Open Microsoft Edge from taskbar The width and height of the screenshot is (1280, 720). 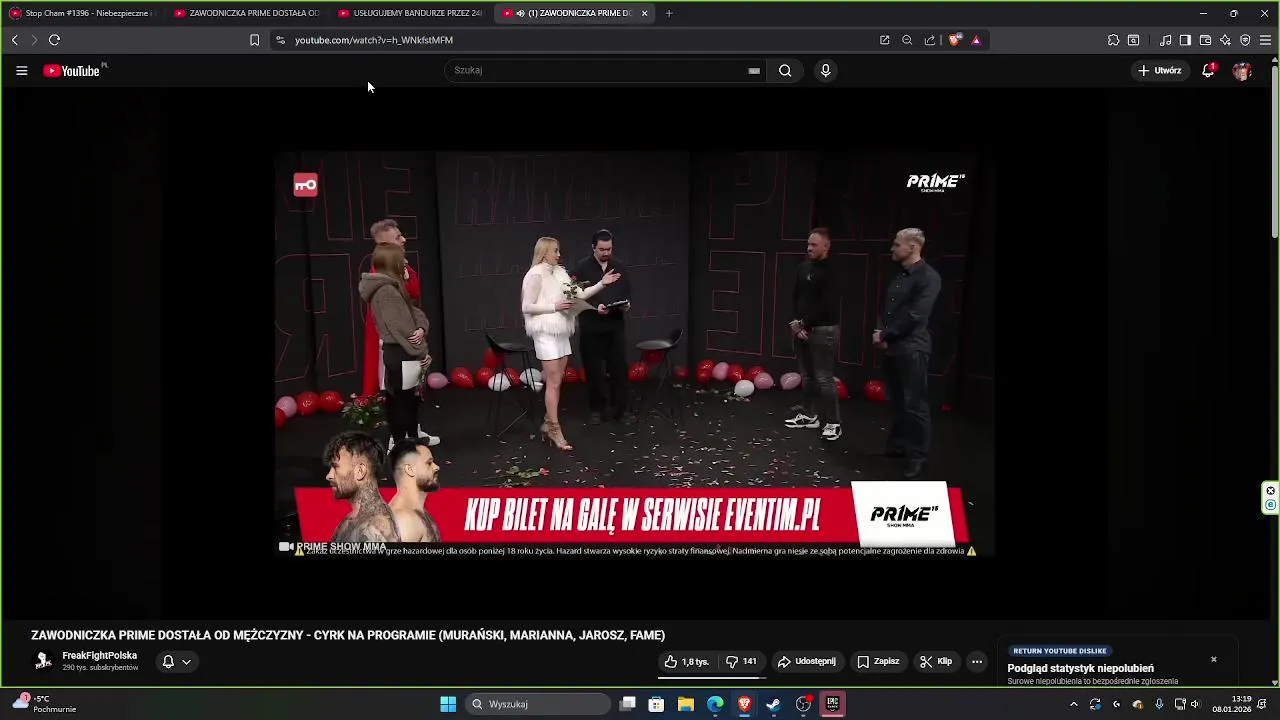pos(715,704)
